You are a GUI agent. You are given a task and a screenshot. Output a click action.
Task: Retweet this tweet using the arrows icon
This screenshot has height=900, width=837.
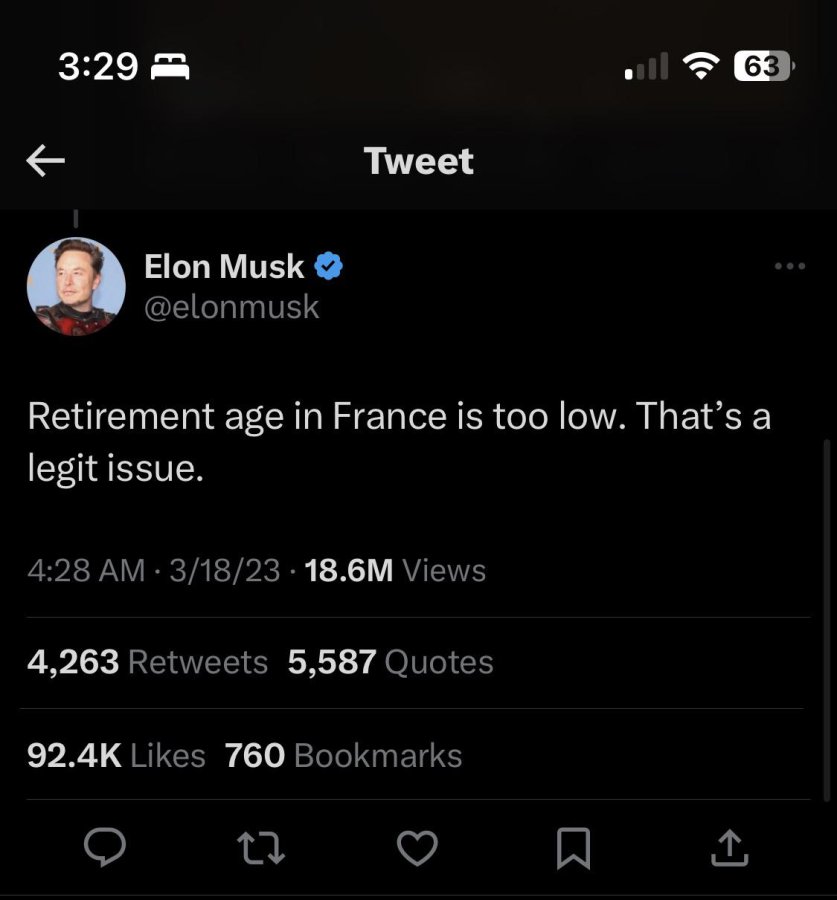tap(262, 848)
